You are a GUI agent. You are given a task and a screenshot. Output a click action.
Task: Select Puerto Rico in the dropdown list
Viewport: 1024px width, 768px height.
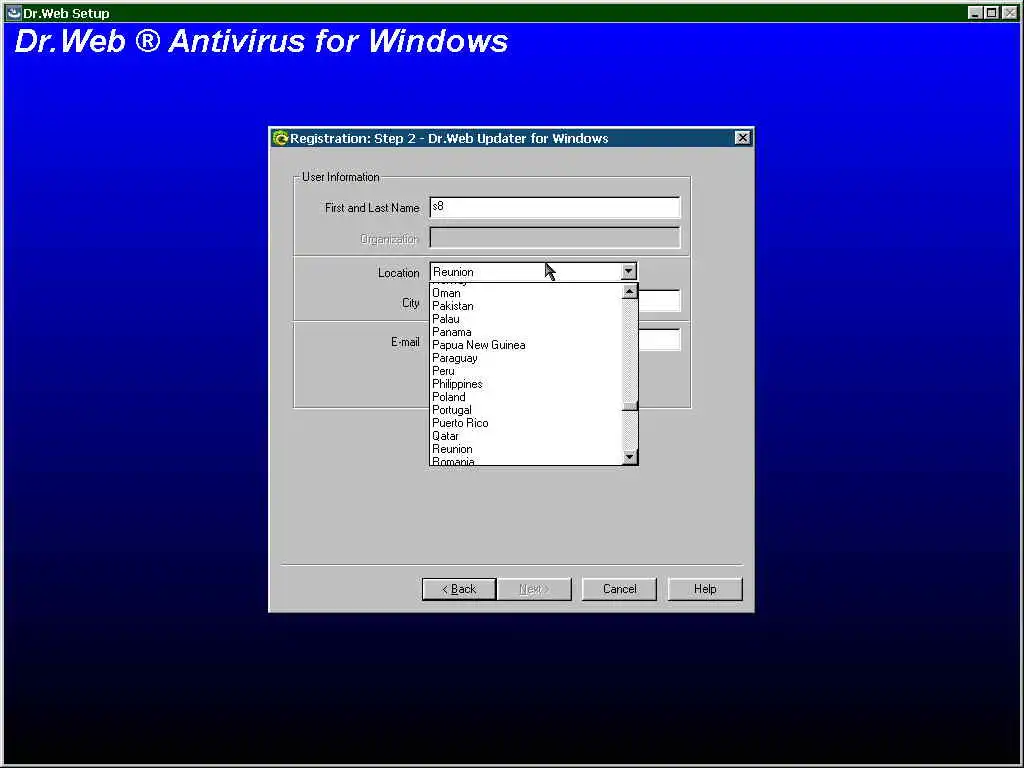pyautogui.click(x=526, y=423)
